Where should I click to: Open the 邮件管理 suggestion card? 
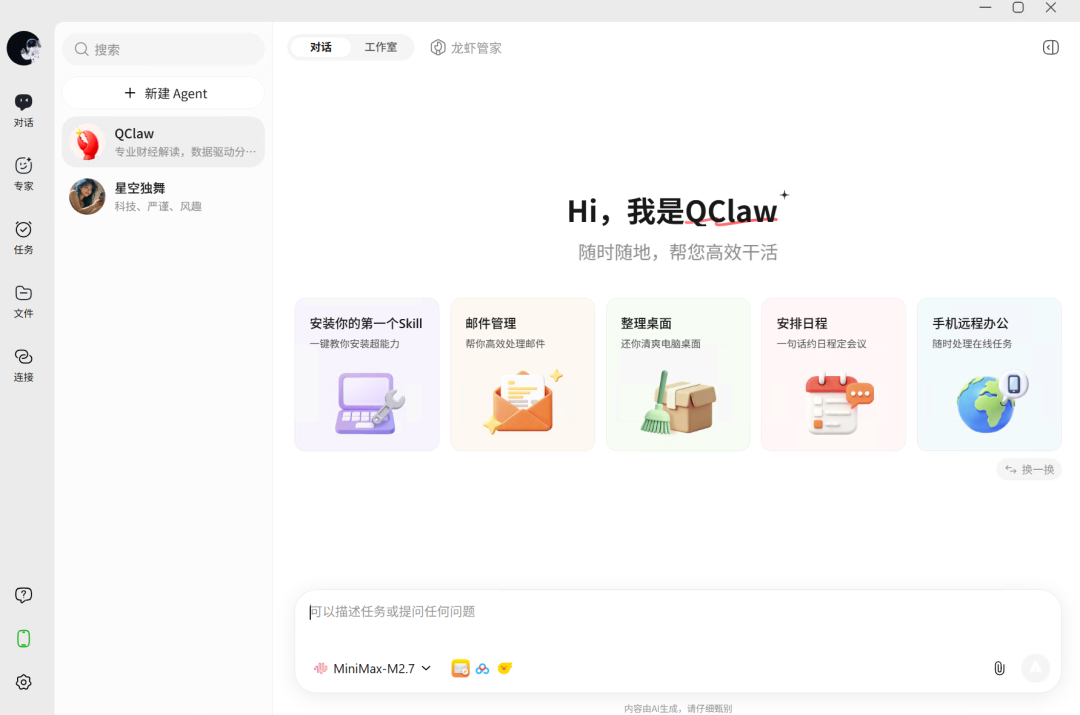click(523, 374)
